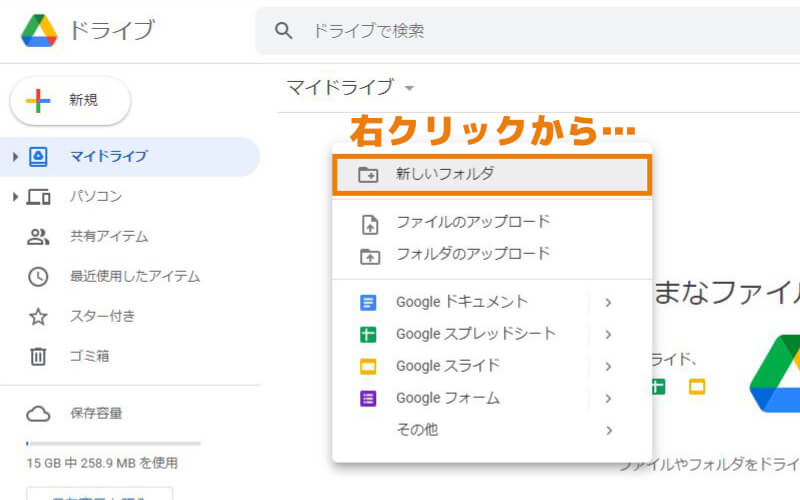Click the search magnifier icon

click(284, 31)
